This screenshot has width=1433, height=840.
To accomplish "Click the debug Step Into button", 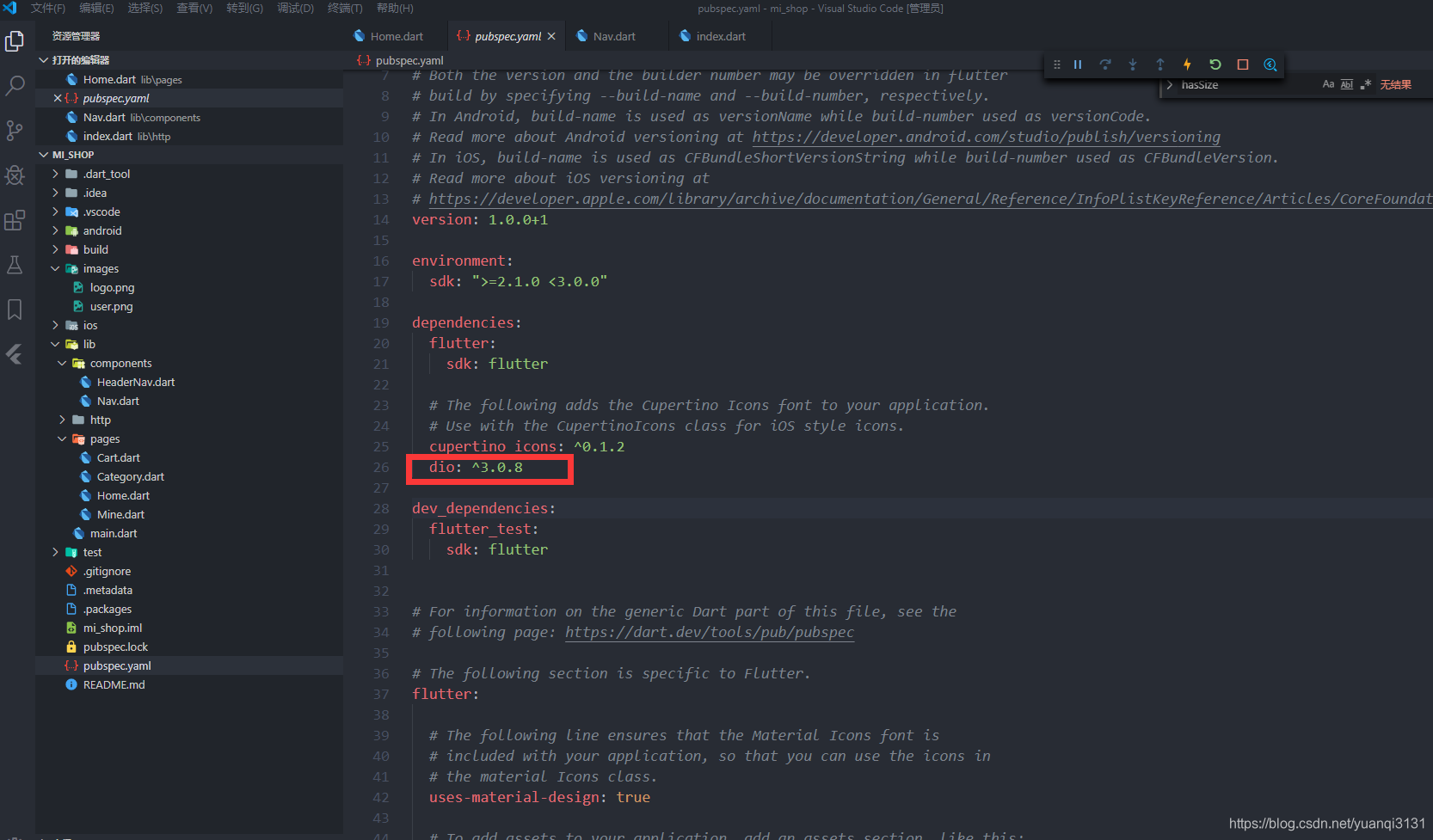I will 1133,64.
